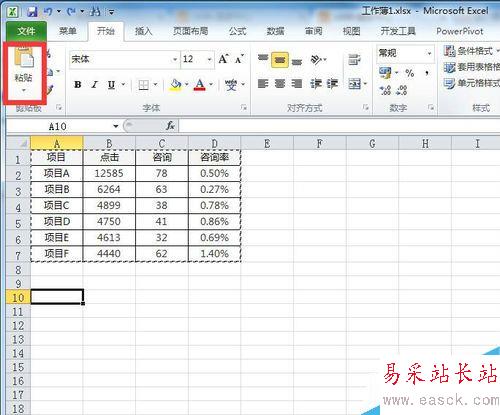Viewport: 500px width, 415px height.
Task: Expand the paste options arrow
Action: coord(24,90)
